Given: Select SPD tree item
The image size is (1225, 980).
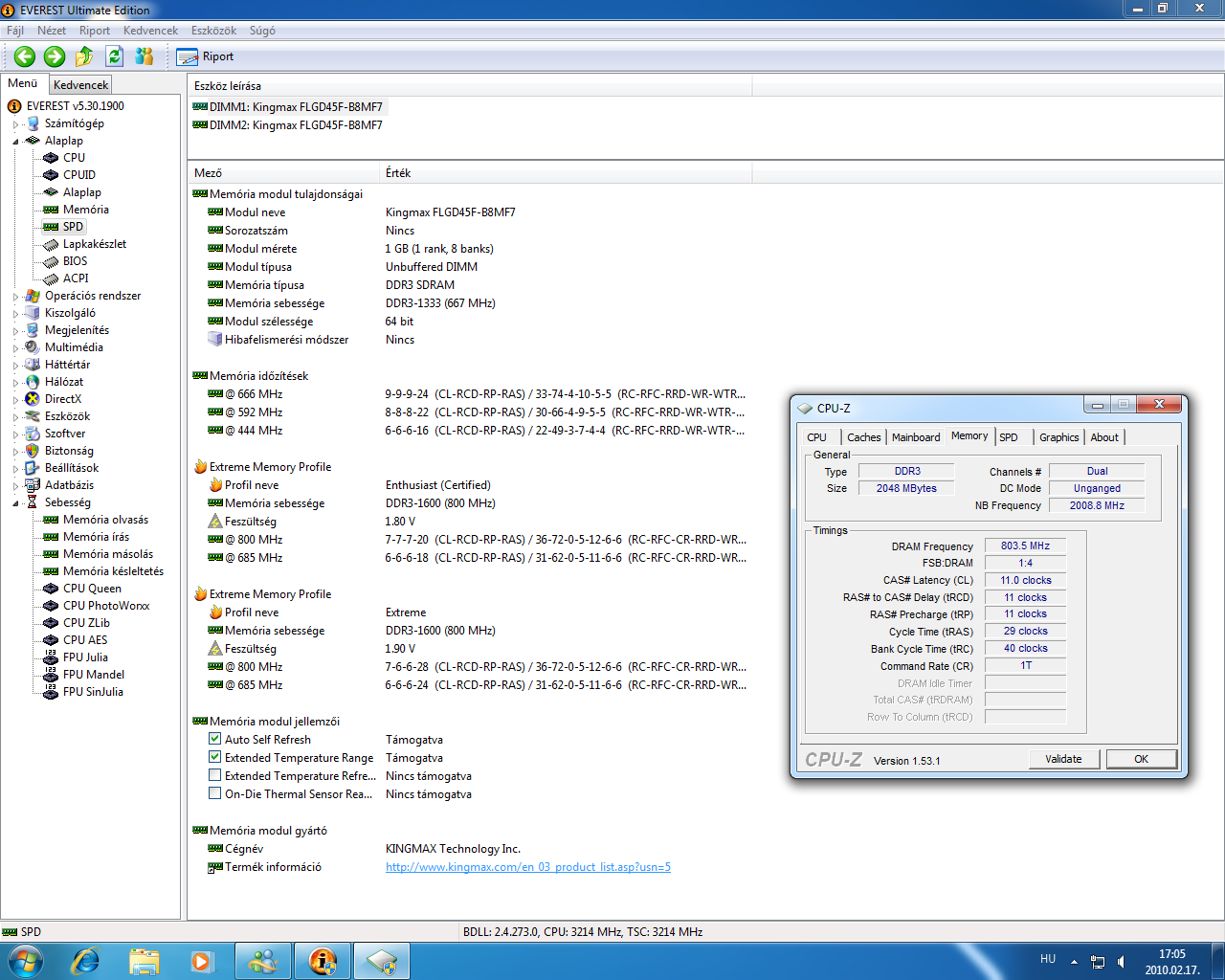Looking at the screenshot, I should (x=74, y=227).
